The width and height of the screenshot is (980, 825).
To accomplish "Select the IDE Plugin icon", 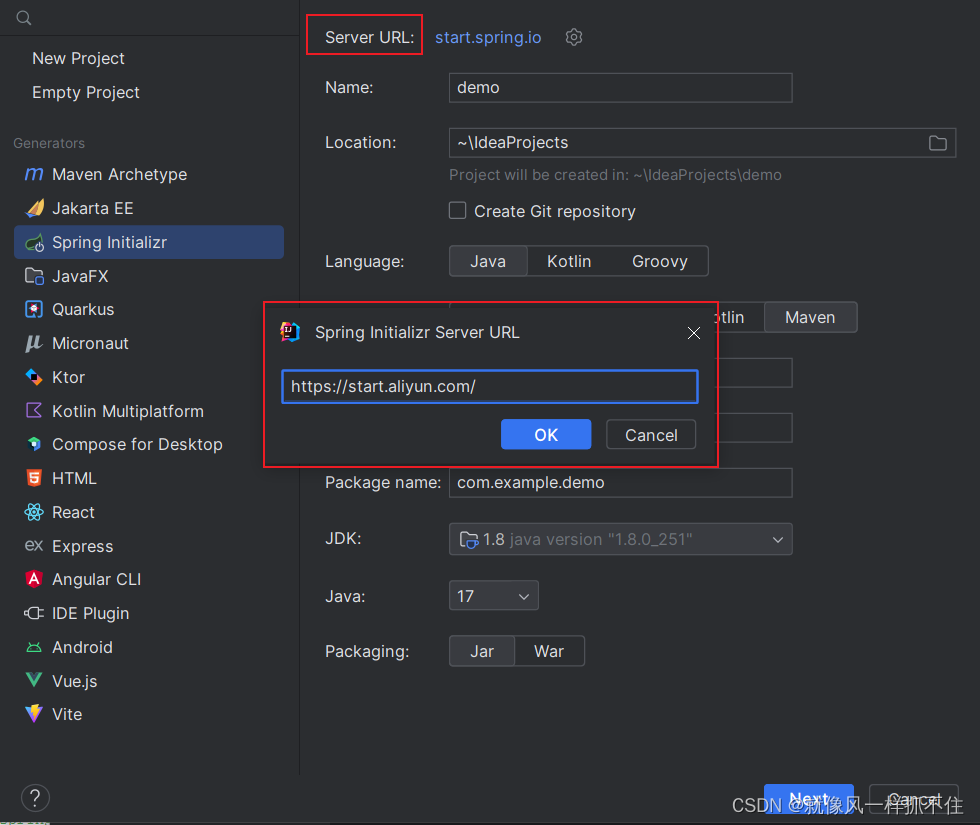I will coord(34,613).
